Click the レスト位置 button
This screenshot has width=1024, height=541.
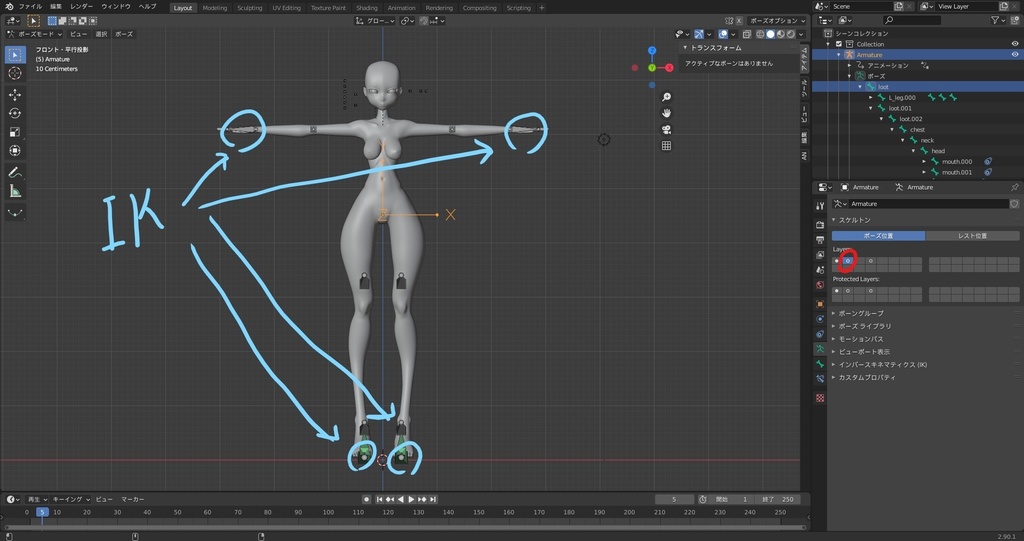tap(972, 235)
